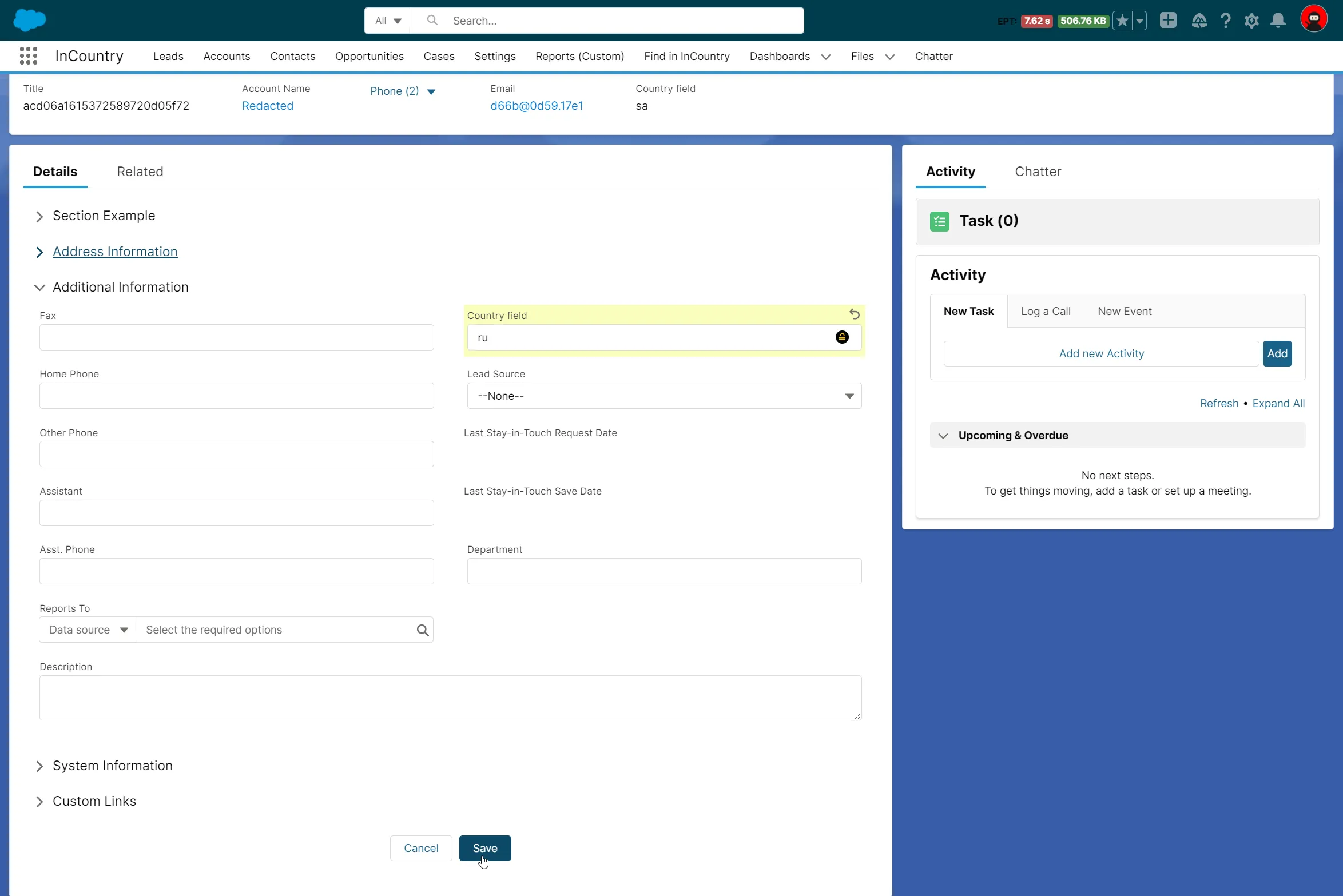Expand the Section Example section
Screen dimensions: 1343x896
[39, 216]
